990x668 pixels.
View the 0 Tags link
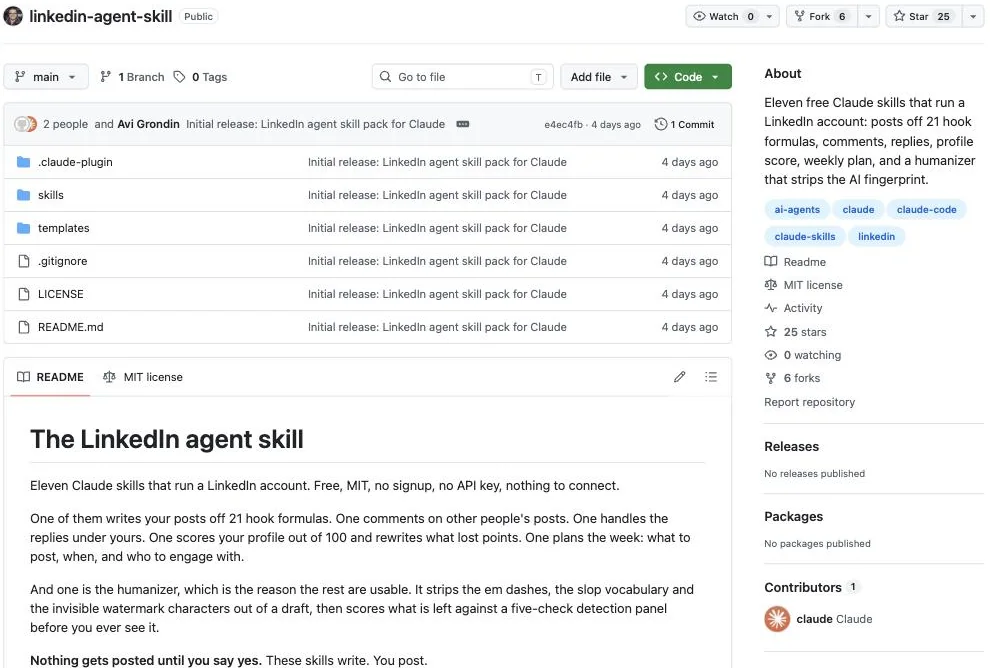[x=201, y=77]
